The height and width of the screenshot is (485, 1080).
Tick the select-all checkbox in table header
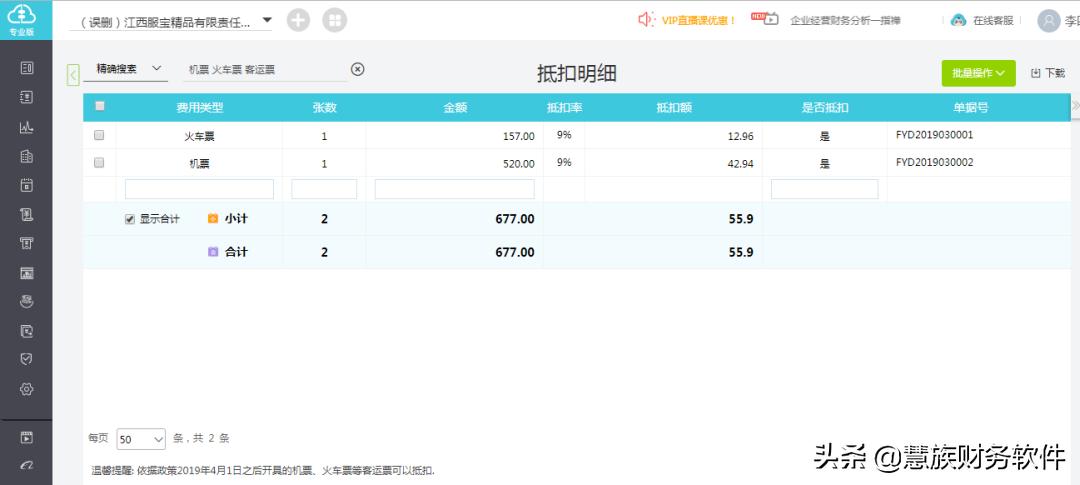(99, 106)
